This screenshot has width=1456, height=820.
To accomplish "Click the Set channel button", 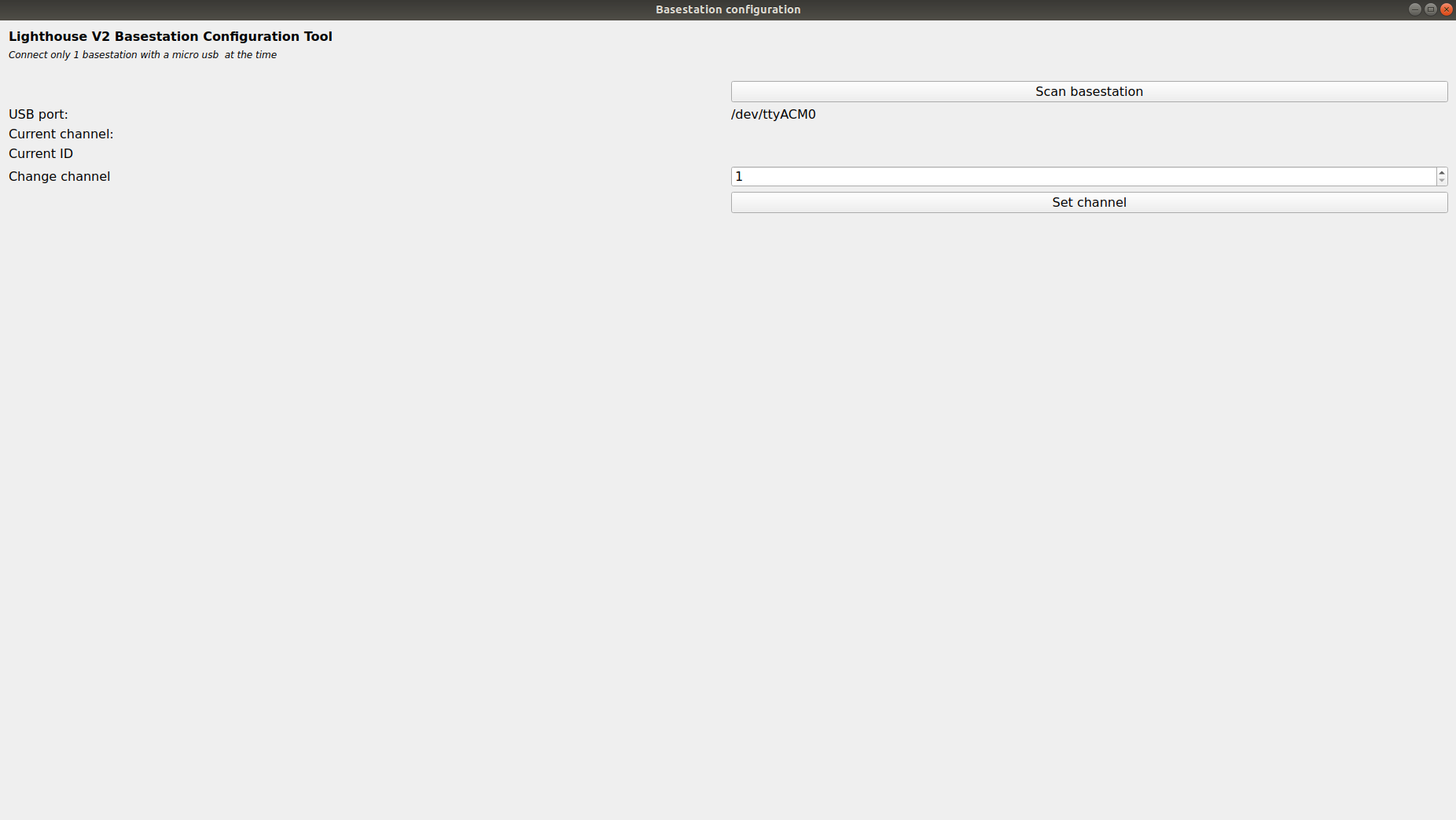I will coord(1089,202).
